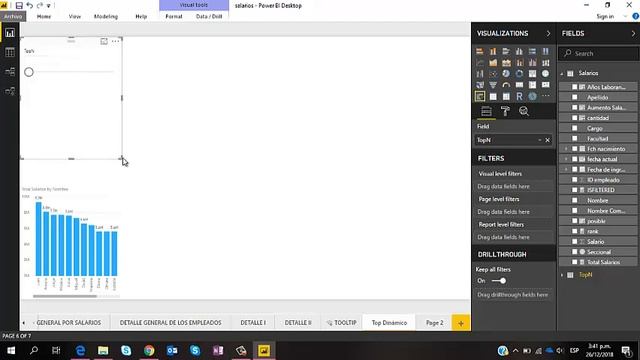Click the bar chart horizontal scrollbar
Image resolution: width=640 pixels, height=360 pixels.
tap(65, 296)
